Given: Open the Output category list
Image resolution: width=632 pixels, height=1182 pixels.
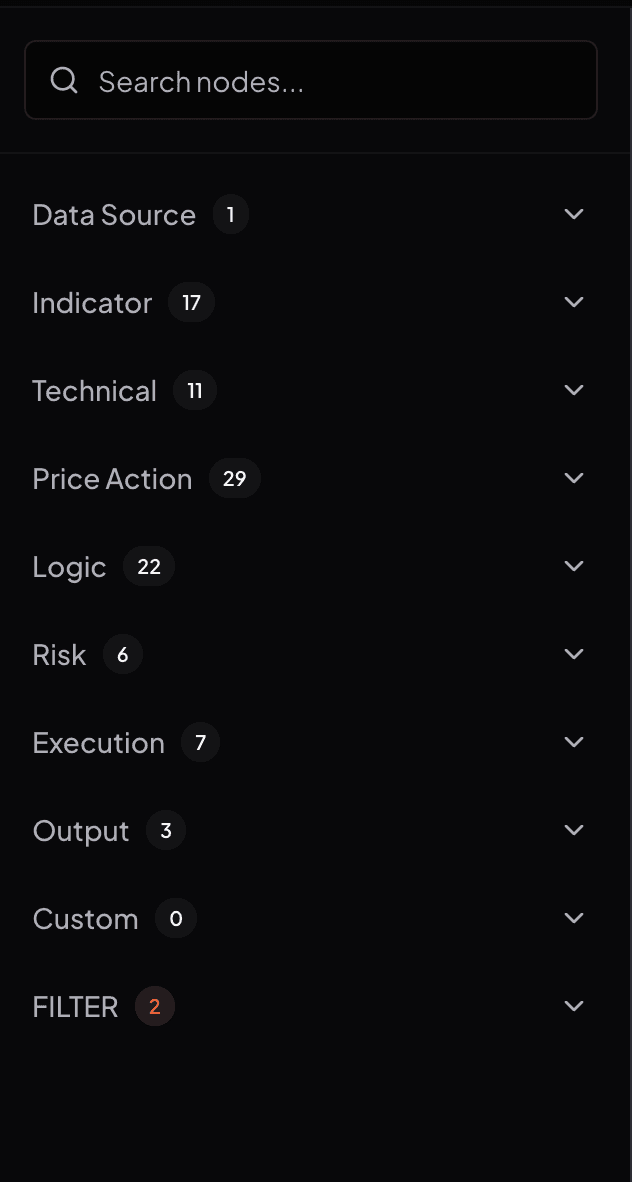Looking at the screenshot, I should point(574,830).
